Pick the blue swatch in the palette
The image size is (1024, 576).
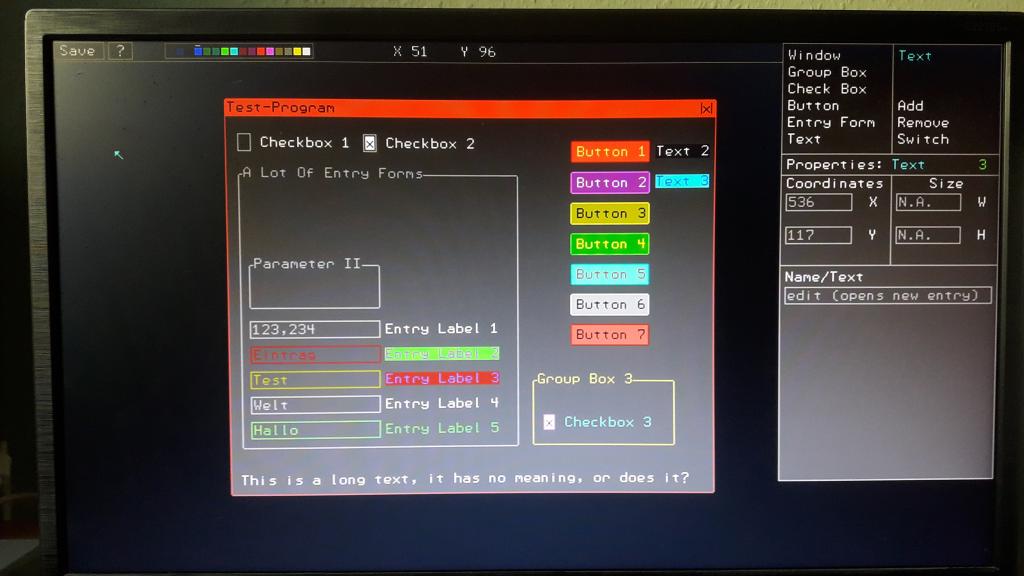click(x=198, y=52)
